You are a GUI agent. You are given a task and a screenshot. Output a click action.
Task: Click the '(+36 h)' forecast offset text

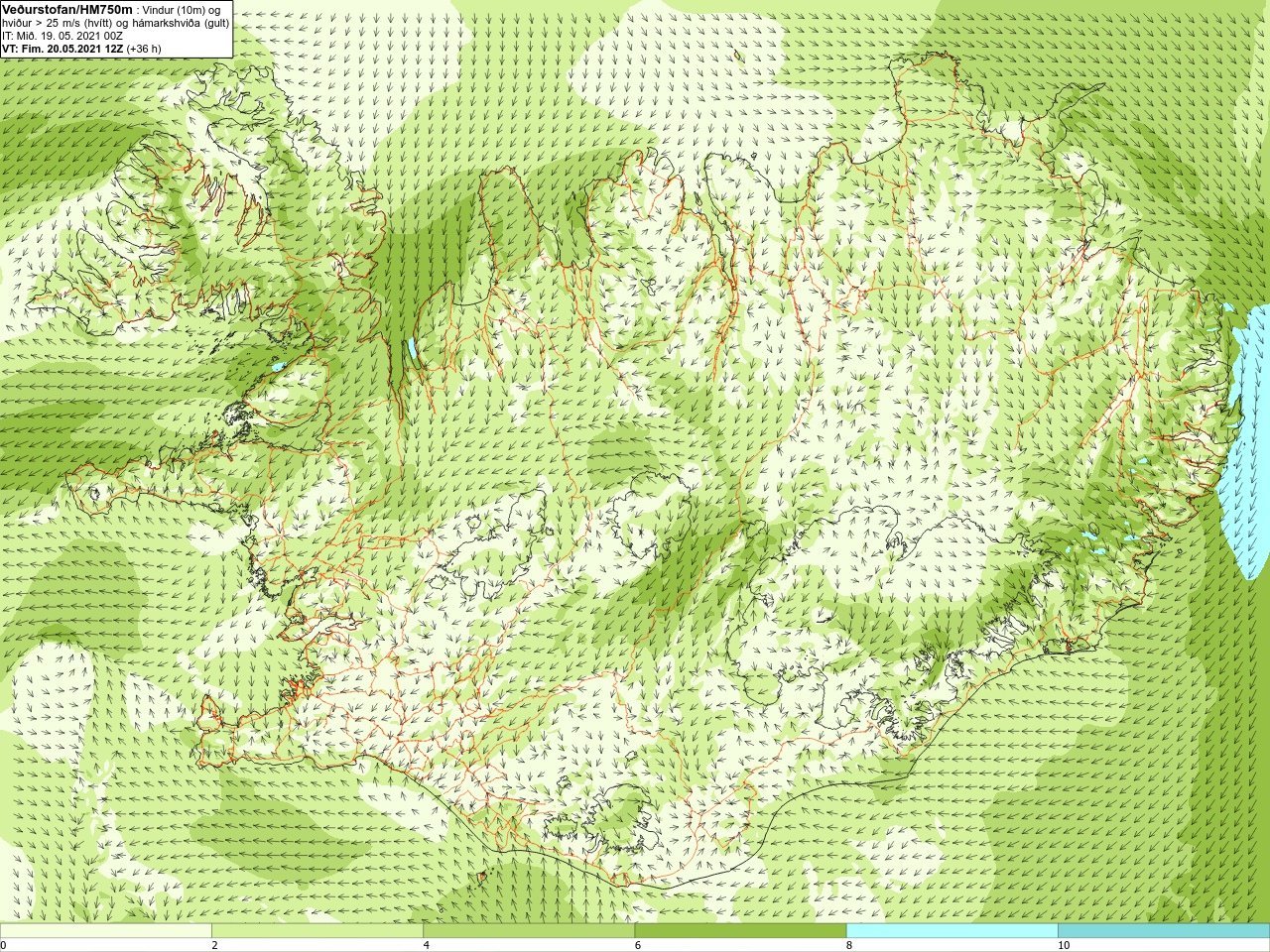click(x=144, y=49)
